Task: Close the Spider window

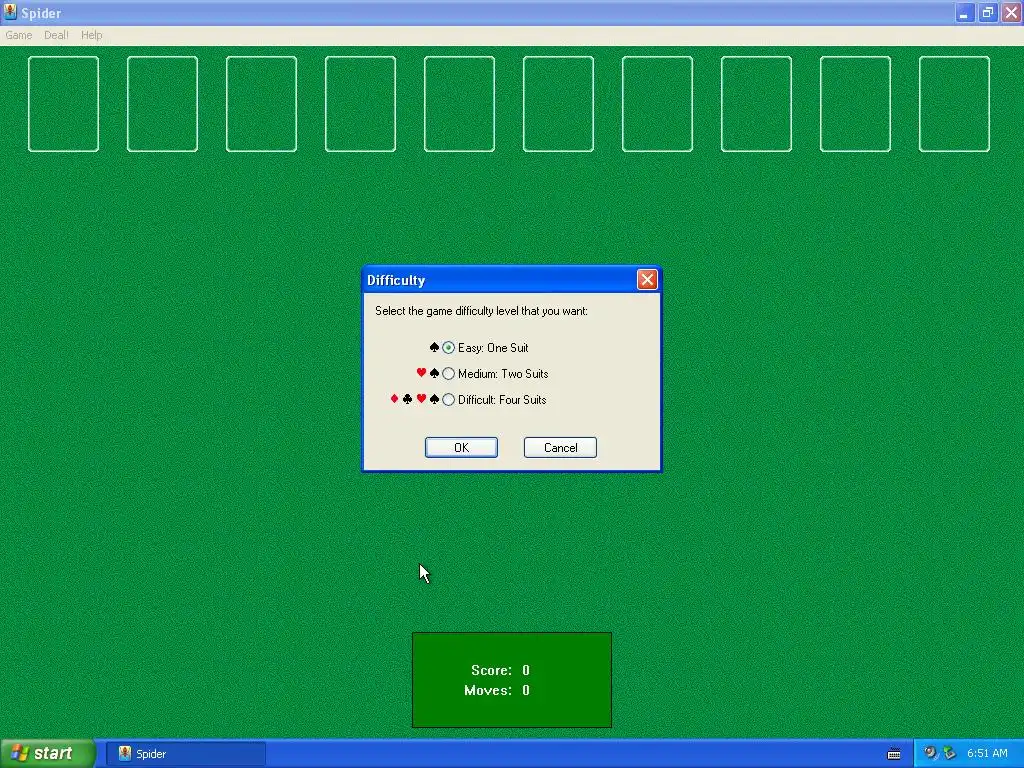Action: 1011,12
